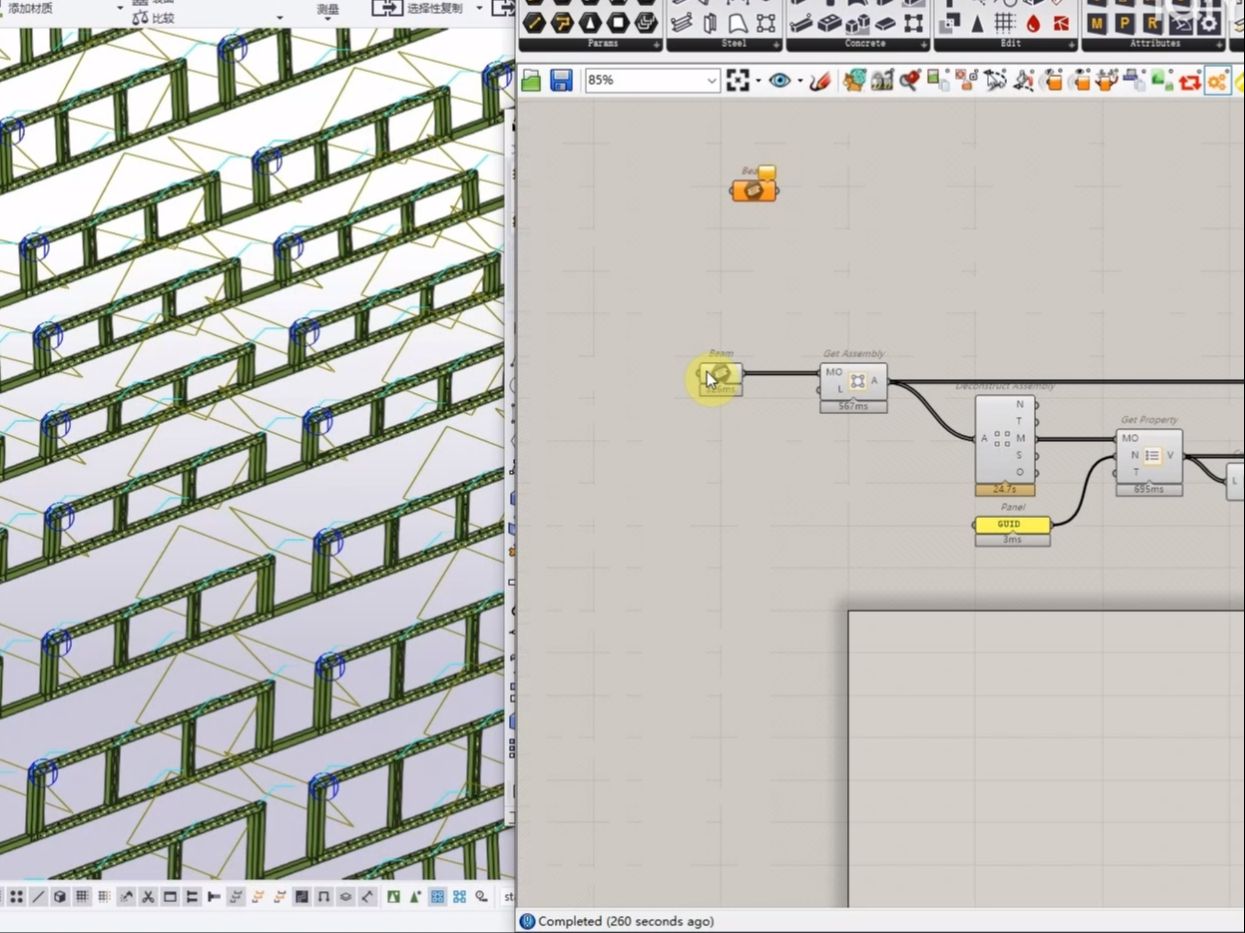Save the Grasshopper document with the blue disk icon
Viewport: 1245px width, 933px height.
pyautogui.click(x=561, y=81)
